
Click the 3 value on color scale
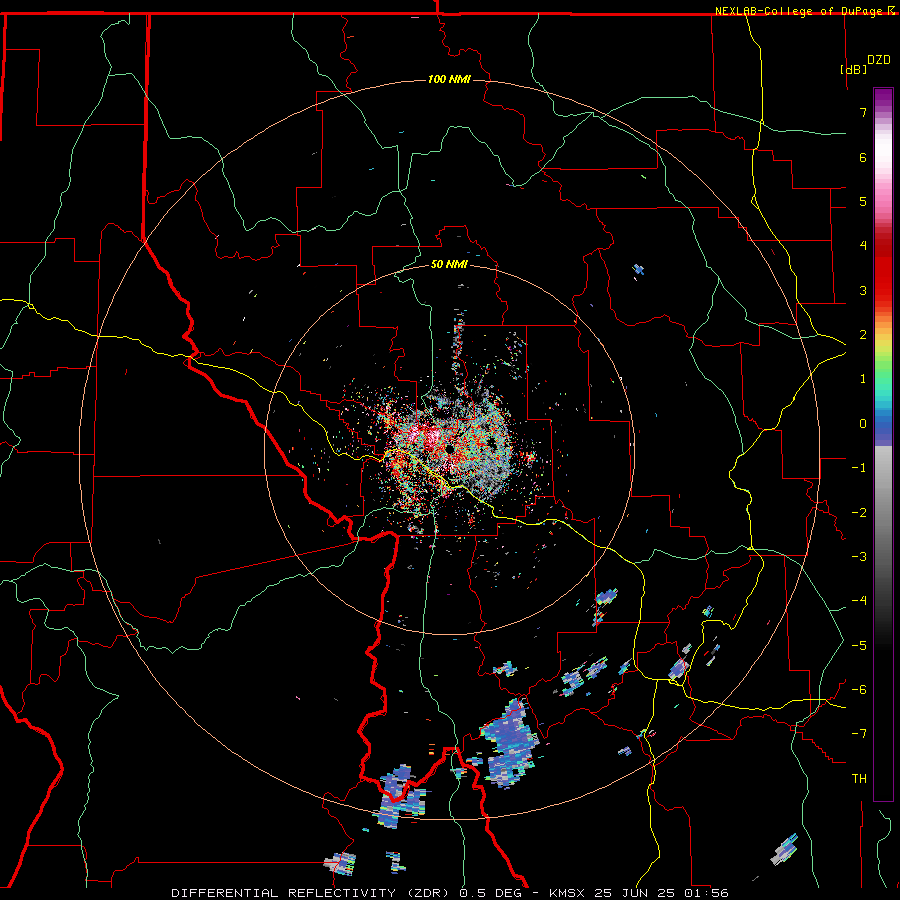point(863,290)
